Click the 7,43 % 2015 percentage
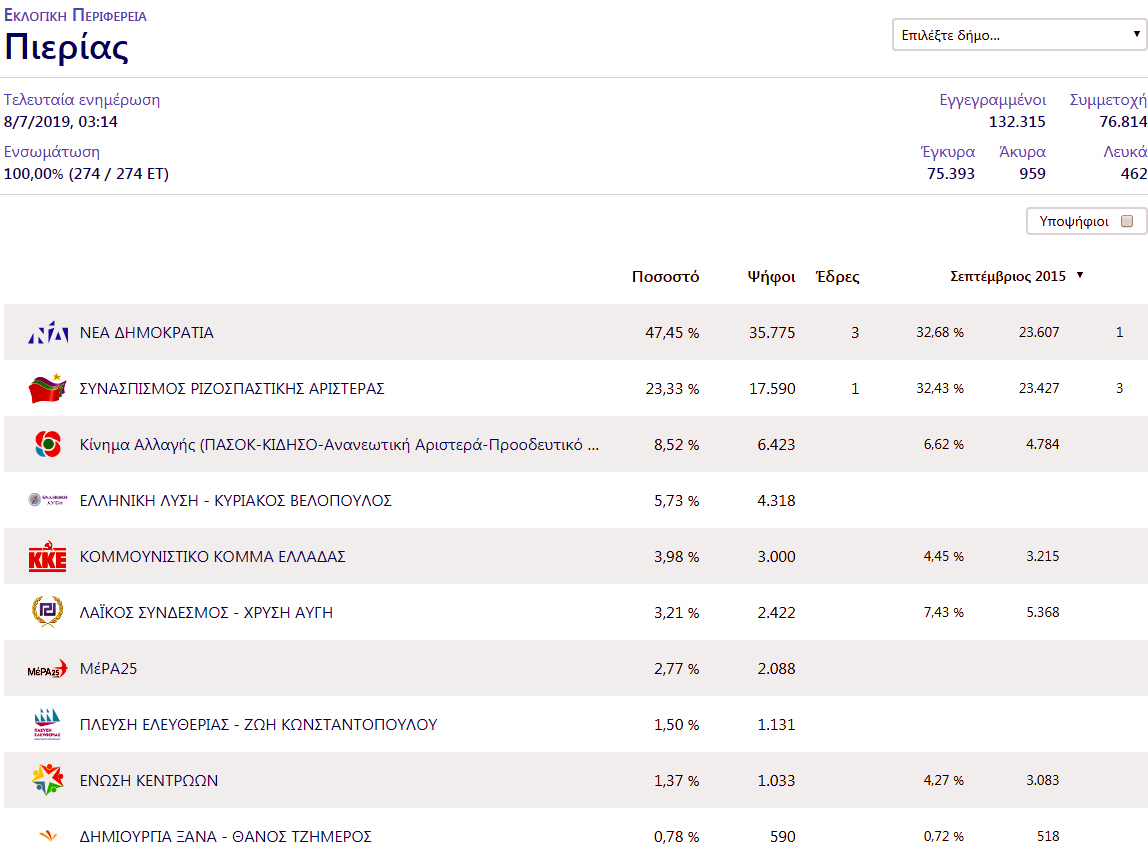The width and height of the screenshot is (1148, 861). point(943,612)
